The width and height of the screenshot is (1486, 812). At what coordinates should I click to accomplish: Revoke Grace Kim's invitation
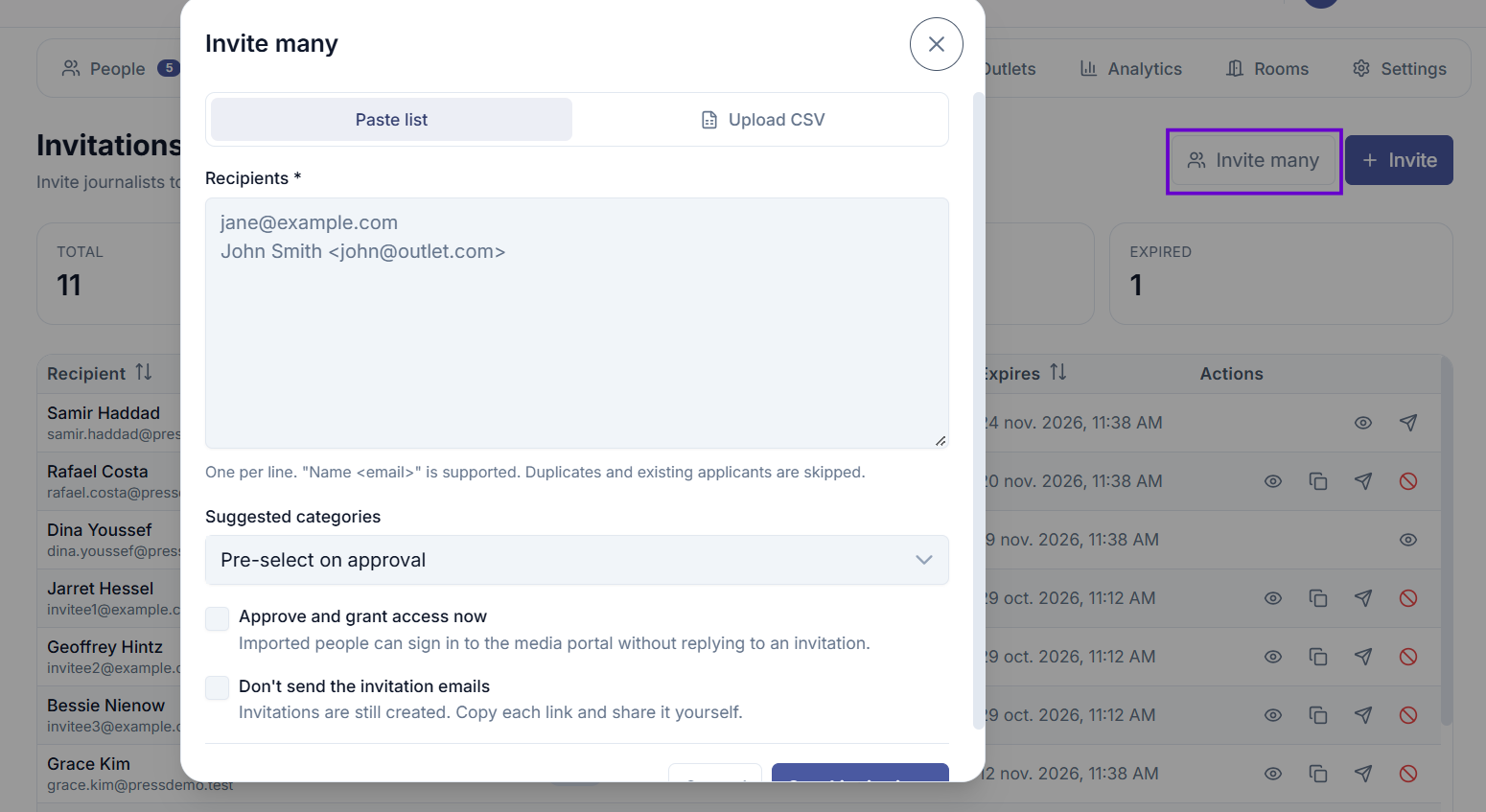tap(1408, 774)
